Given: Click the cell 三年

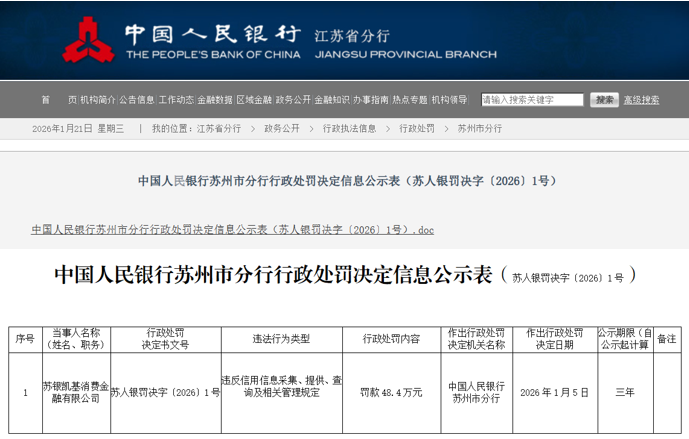Looking at the screenshot, I should 625,392.
